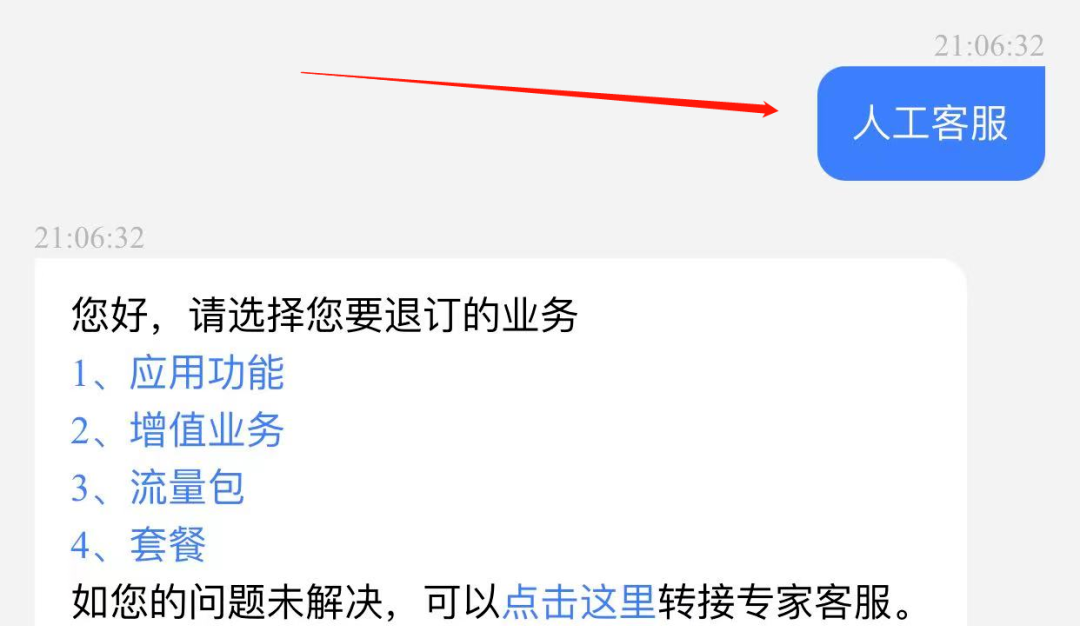Screen dimensions: 1080x626
Task: Click the text 转接专家客服 at the end
Action: [774, 602]
